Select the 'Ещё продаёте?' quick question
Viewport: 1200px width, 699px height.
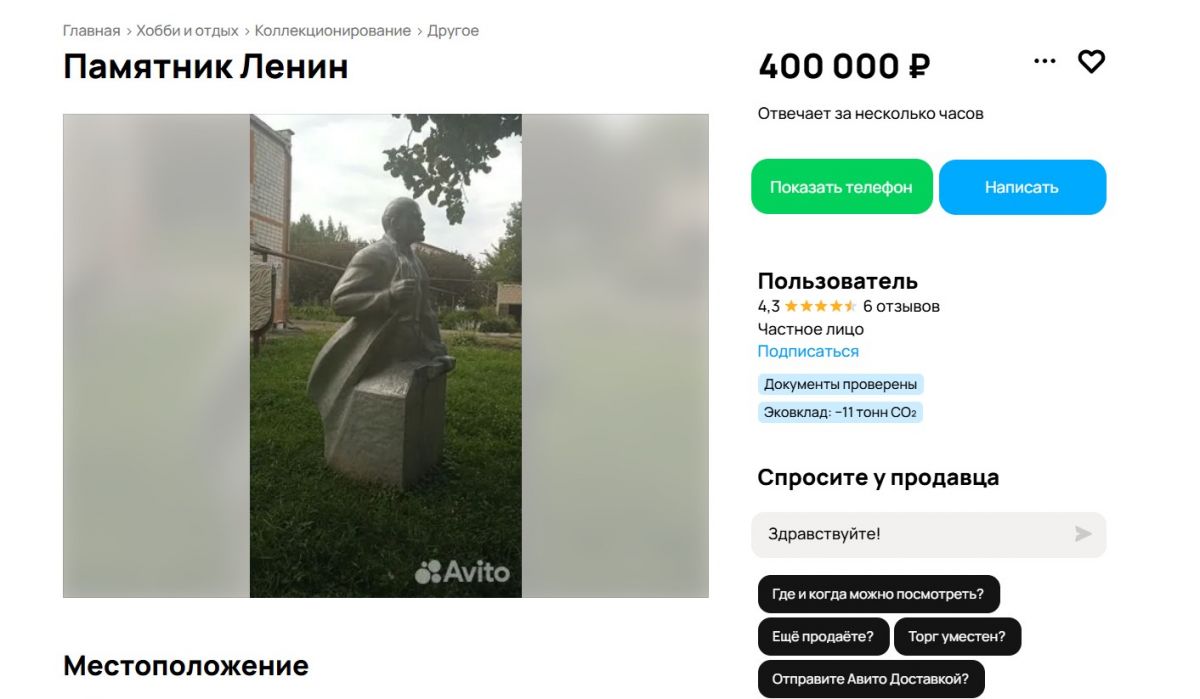[x=823, y=636]
